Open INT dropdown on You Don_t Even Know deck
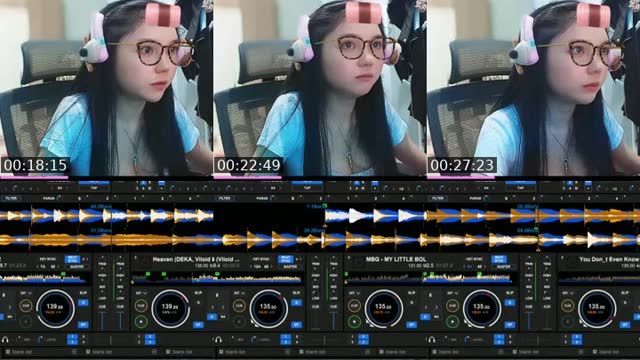Screen dimensions: 640x360 pos(567,293)
